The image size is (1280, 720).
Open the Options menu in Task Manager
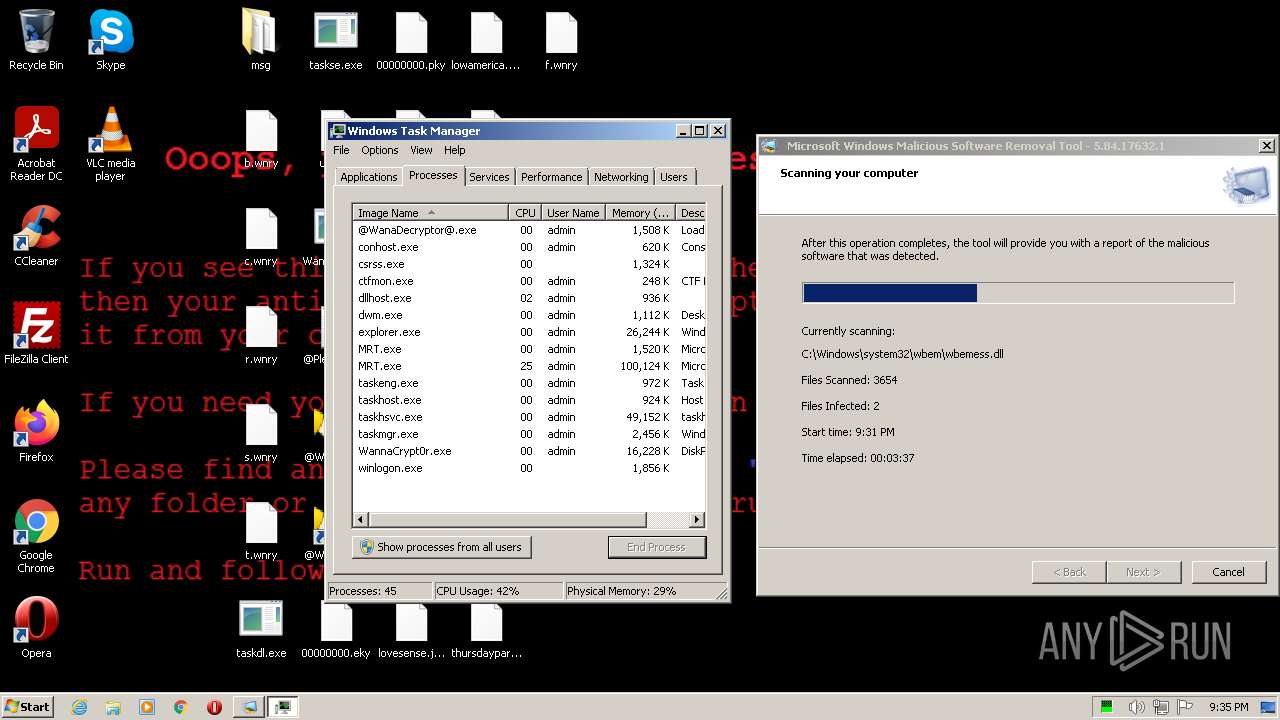379,150
